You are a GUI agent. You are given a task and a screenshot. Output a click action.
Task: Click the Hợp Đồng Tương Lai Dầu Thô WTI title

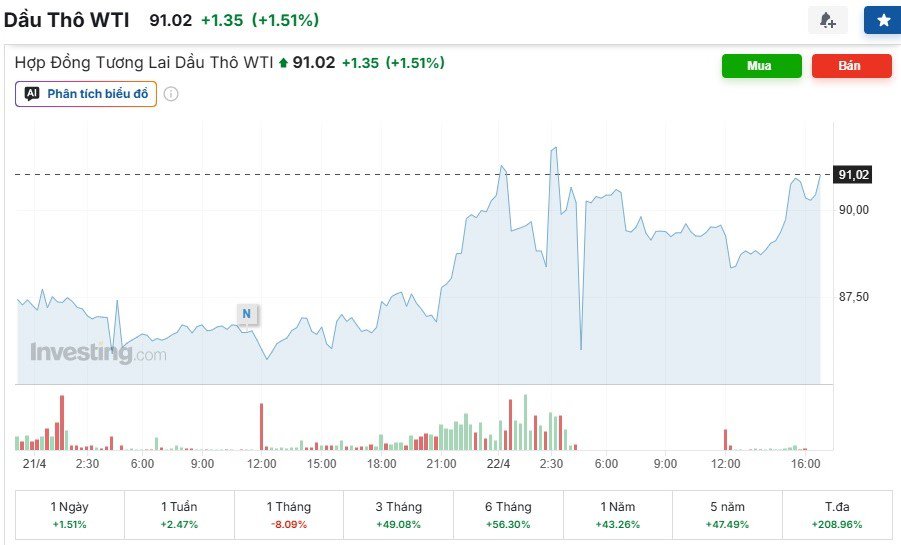click(x=143, y=63)
